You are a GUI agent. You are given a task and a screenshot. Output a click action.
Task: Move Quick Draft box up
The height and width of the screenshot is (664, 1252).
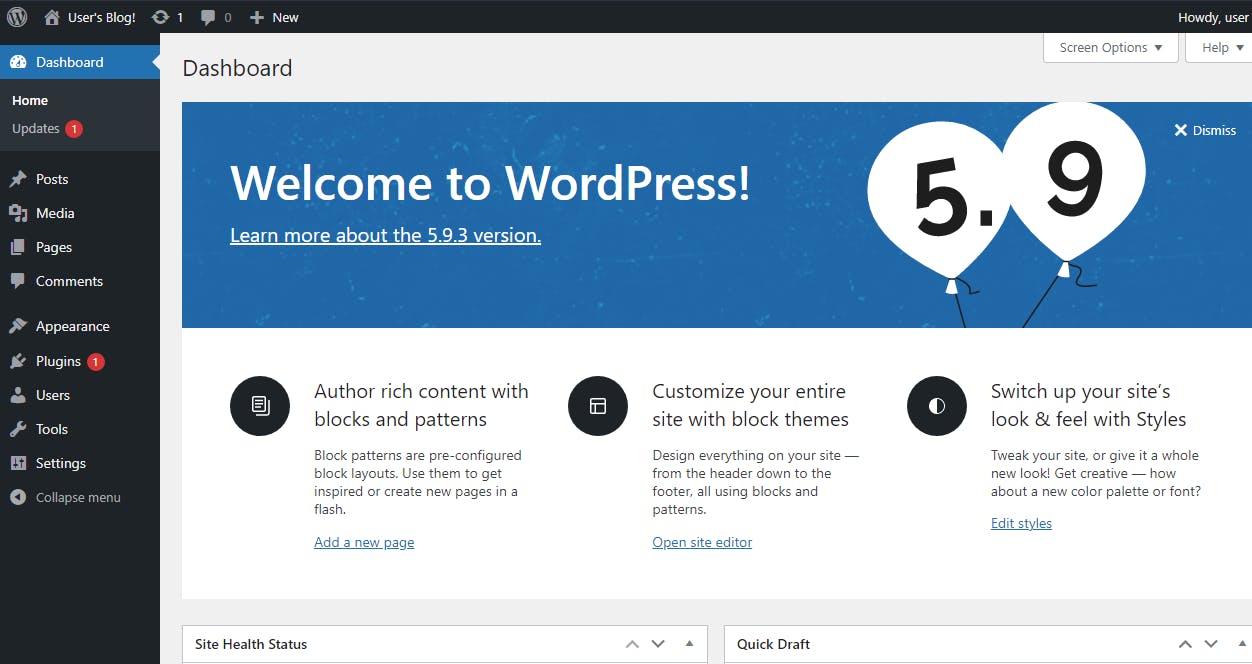[1185, 644]
